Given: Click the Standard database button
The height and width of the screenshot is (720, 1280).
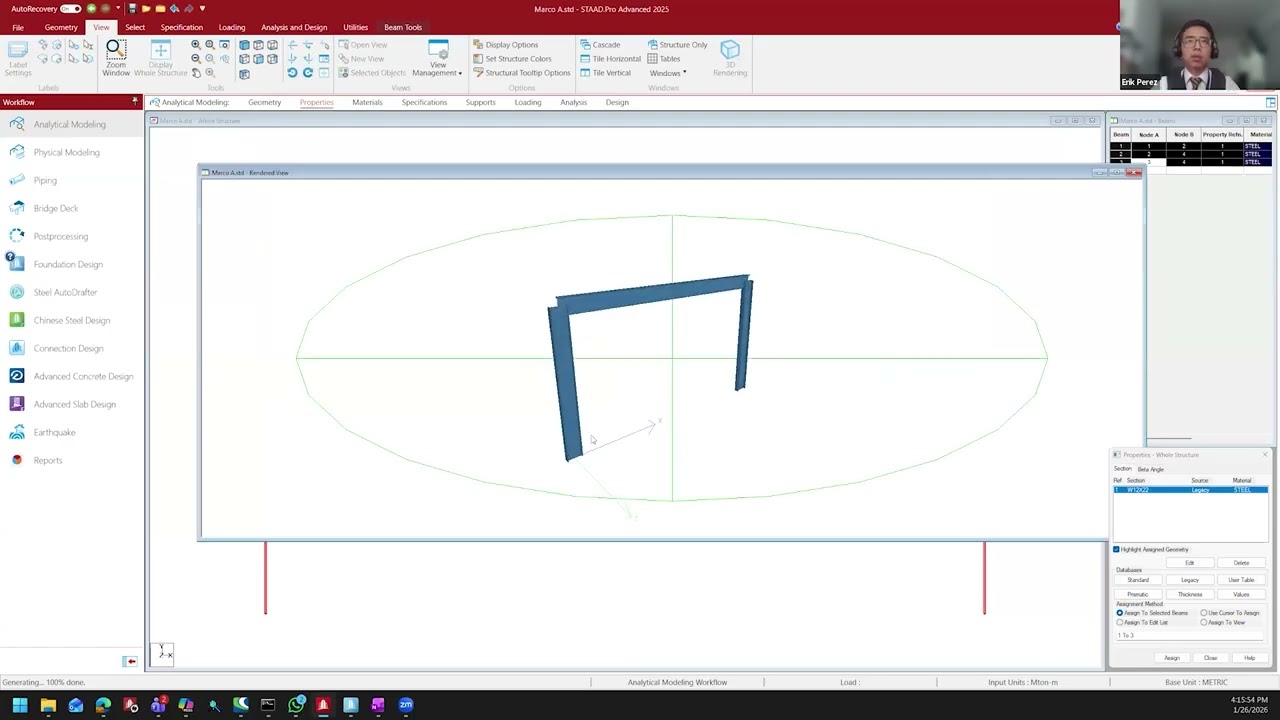Looking at the screenshot, I should tap(1138, 580).
